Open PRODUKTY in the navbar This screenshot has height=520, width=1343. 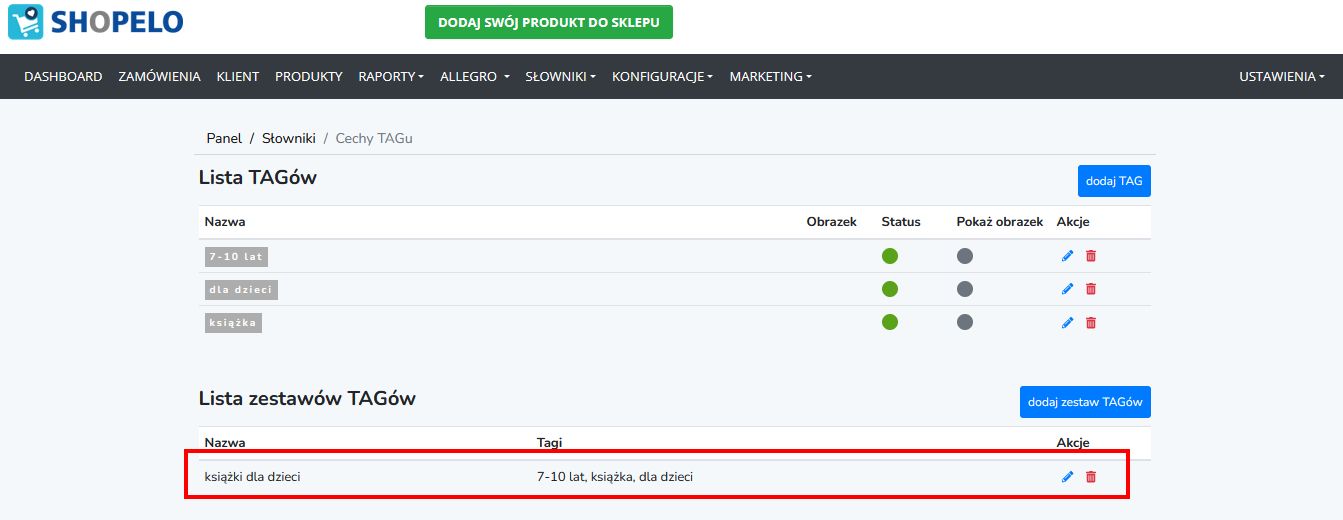coord(309,76)
